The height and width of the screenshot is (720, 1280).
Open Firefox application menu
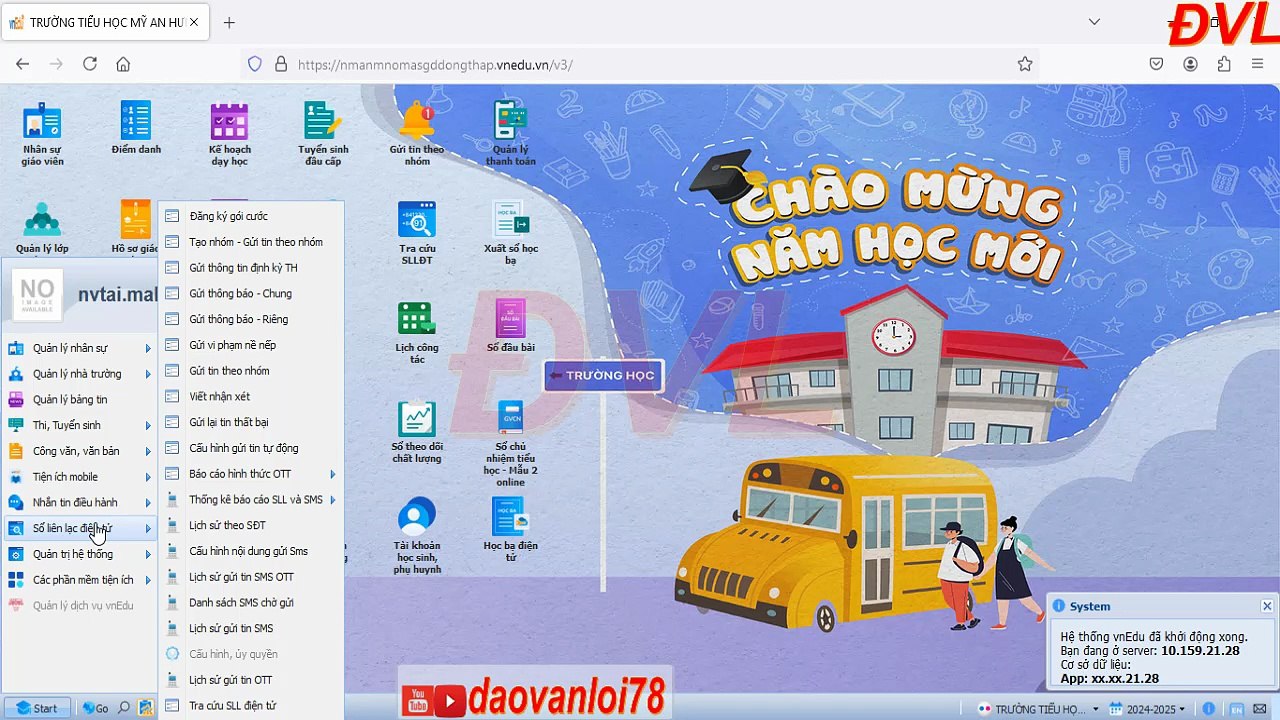1257,64
